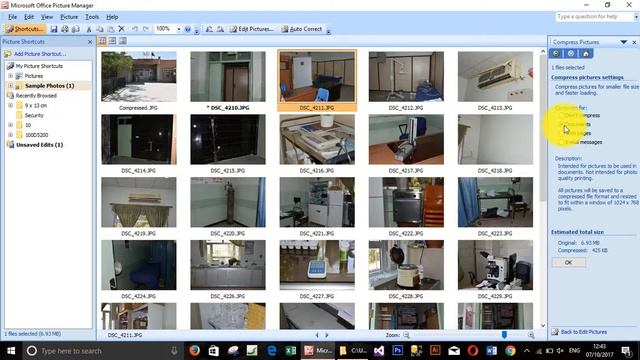640x360 pixels.
Task: Click the Rotate Right icon
Action: (220, 29)
